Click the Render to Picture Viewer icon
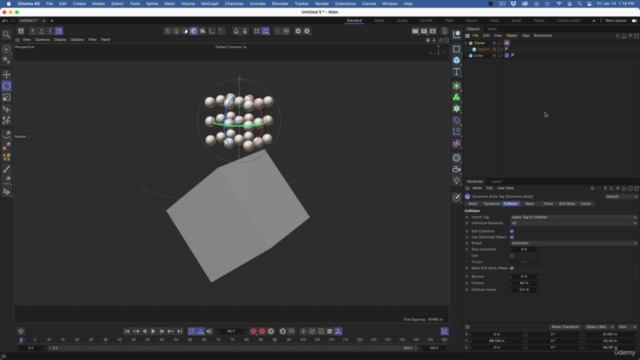 (424, 31)
